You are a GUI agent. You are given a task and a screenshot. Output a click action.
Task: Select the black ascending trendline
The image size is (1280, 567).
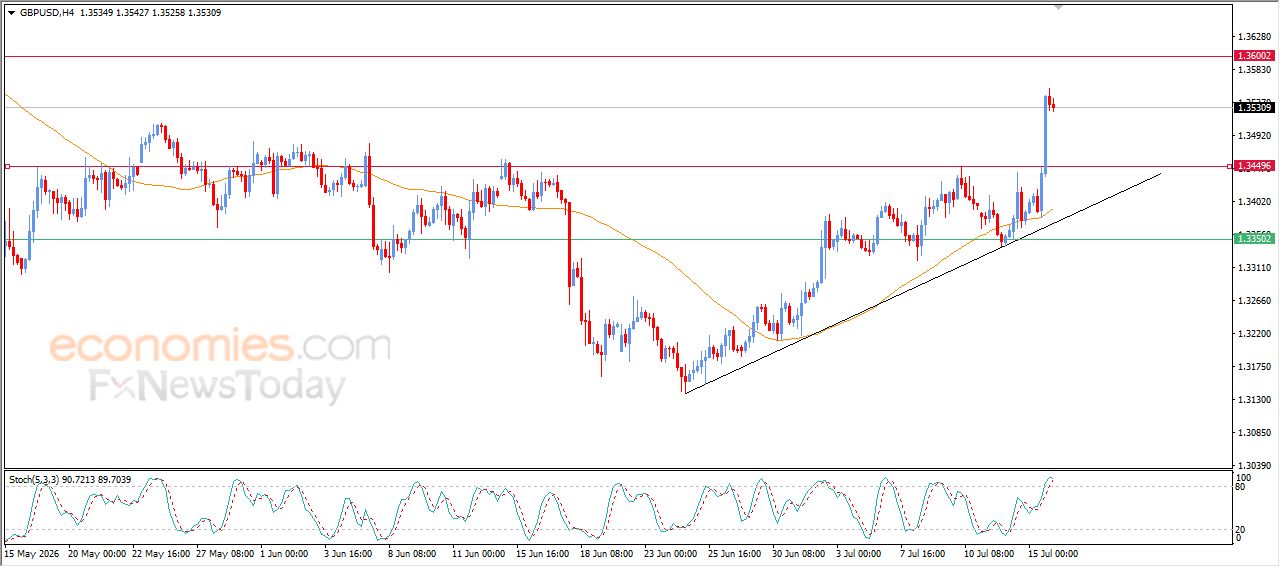pyautogui.click(x=923, y=282)
